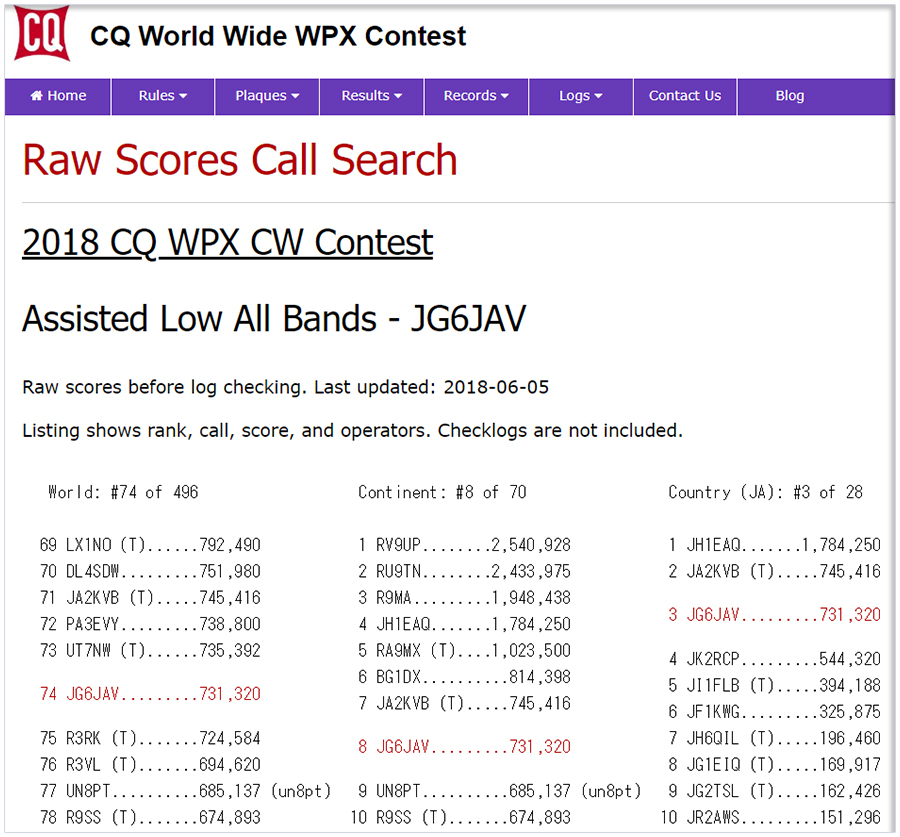The width and height of the screenshot is (900, 837).
Task: Click the CQ World Wide WPX Contest title
Action: 278,36
